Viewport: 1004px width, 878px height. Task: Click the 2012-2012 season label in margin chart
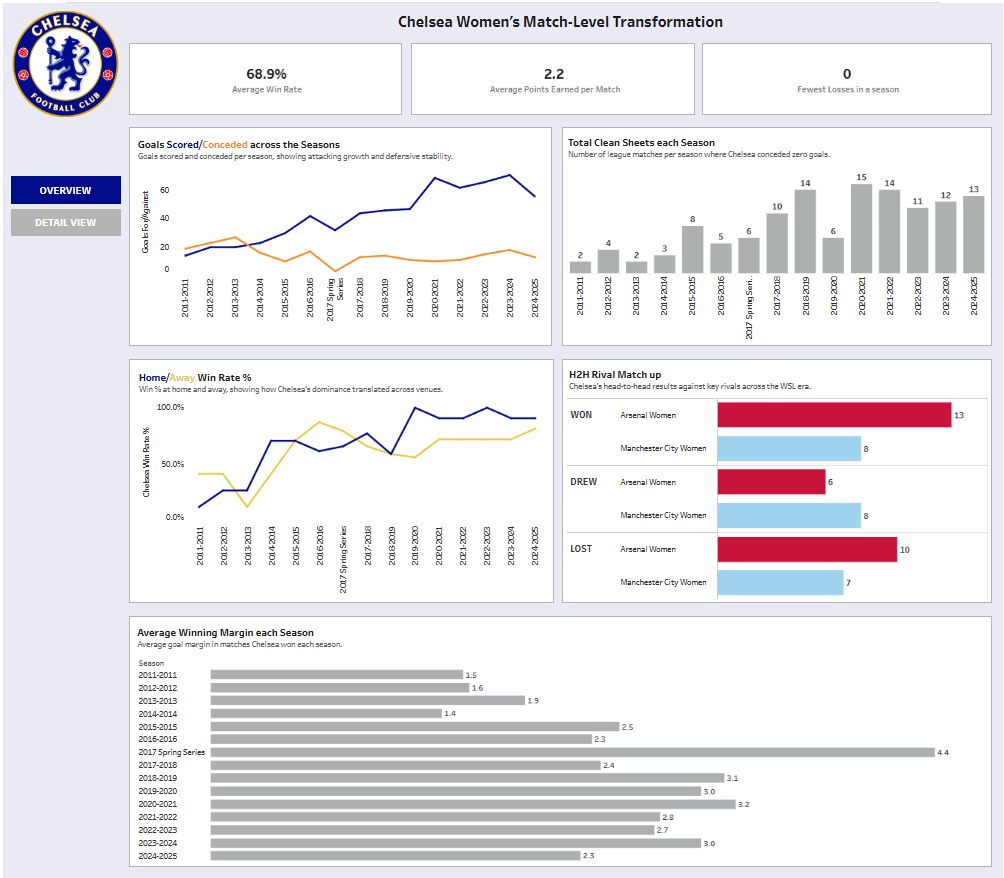(x=158, y=688)
